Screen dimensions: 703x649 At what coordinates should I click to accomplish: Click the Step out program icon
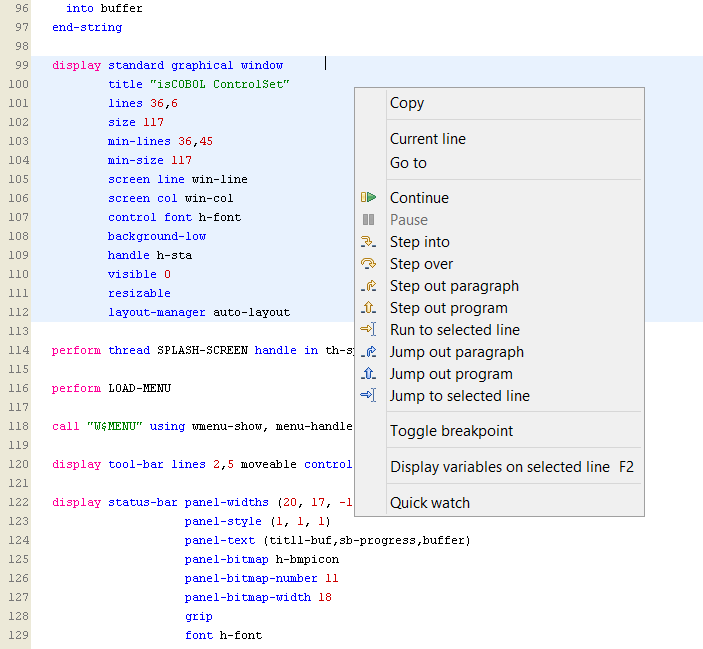368,308
